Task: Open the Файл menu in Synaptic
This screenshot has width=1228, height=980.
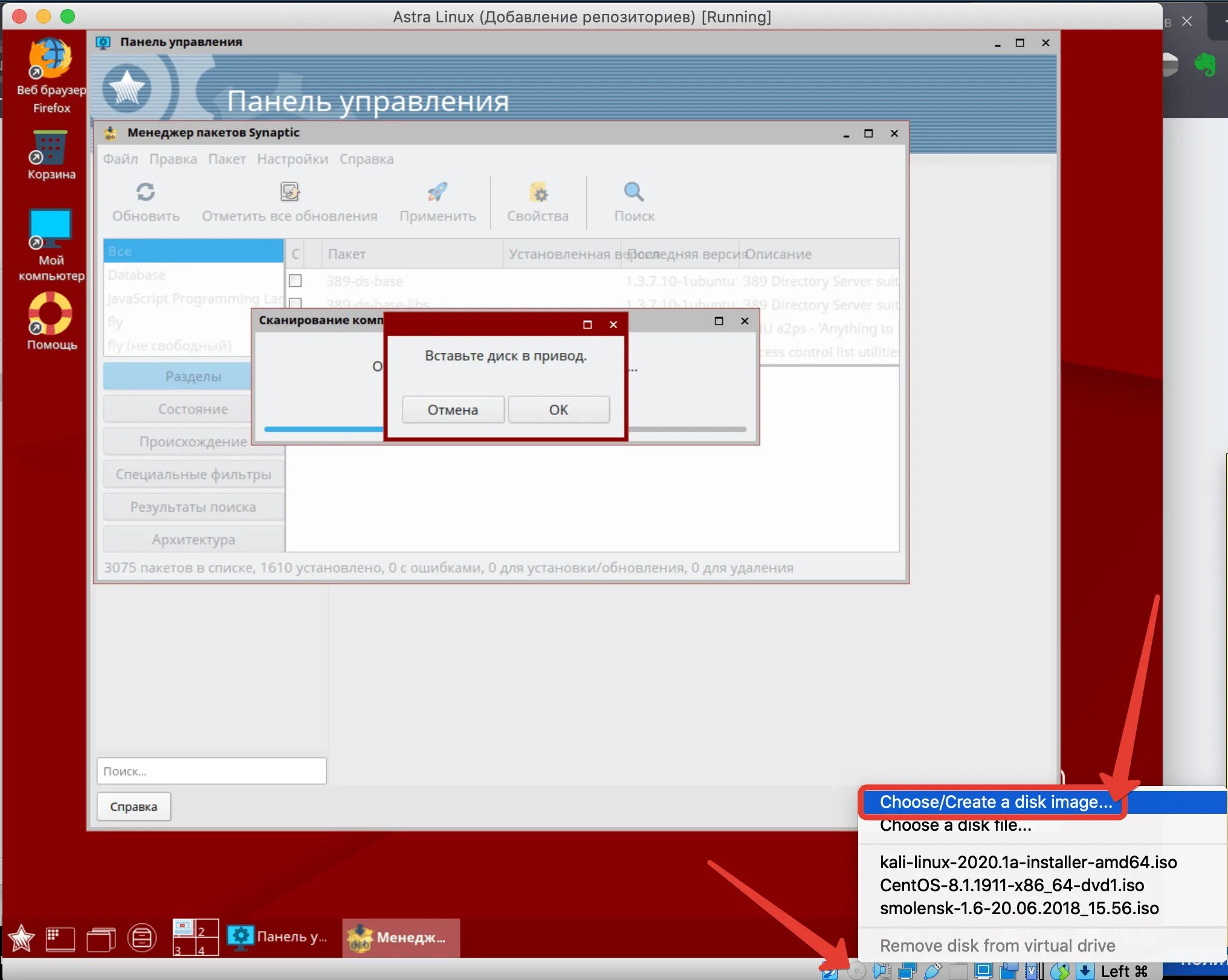Action: (x=120, y=159)
